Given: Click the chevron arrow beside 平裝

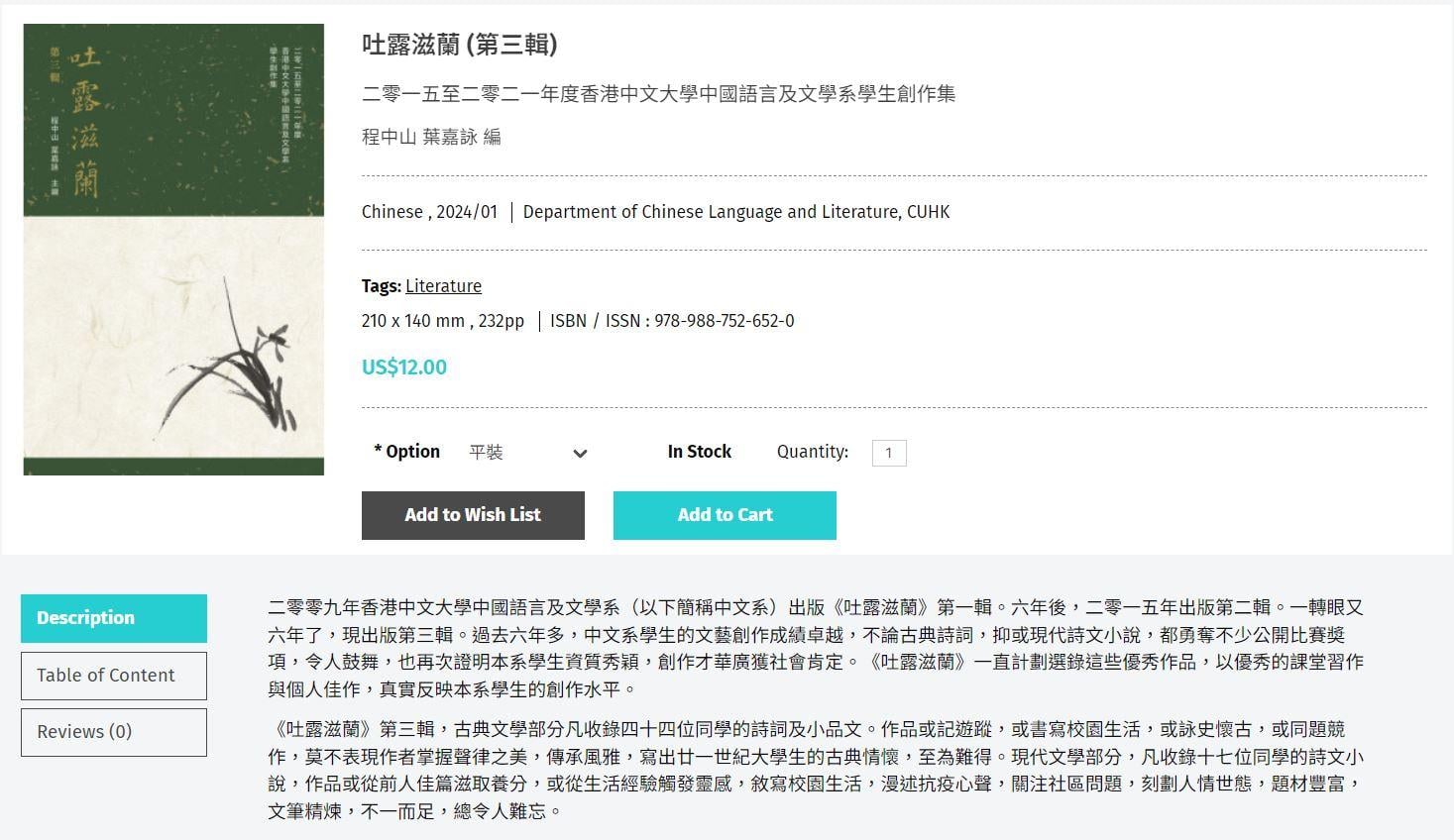Looking at the screenshot, I should (580, 454).
